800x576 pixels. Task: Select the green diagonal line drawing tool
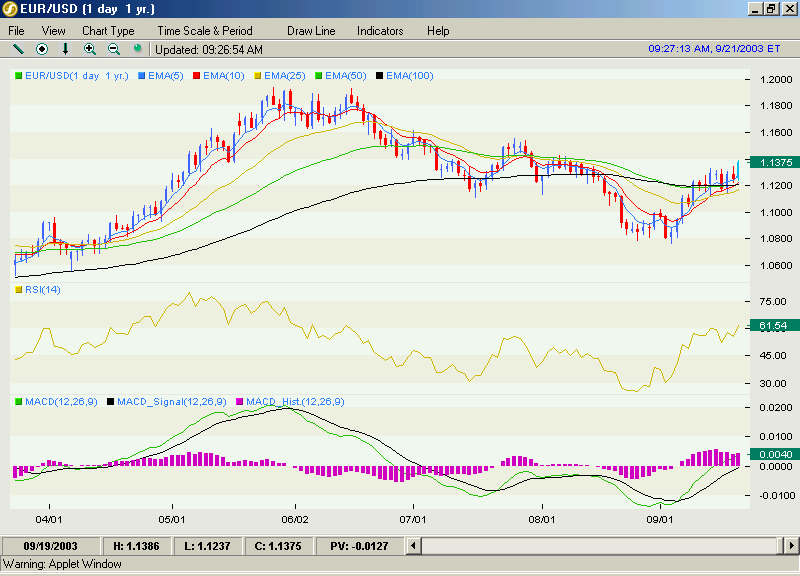18,49
